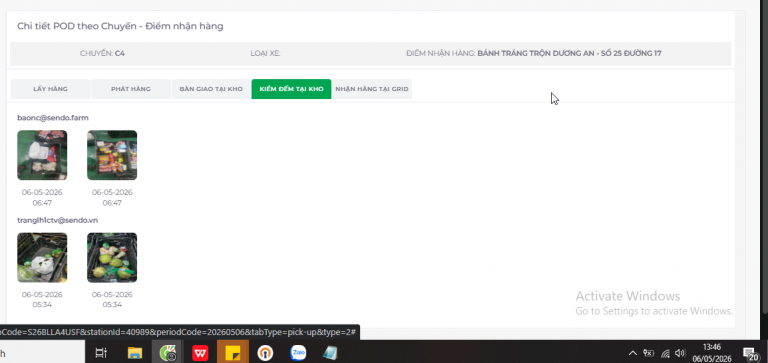Open baonc's second photo with snack packages

click(112, 155)
